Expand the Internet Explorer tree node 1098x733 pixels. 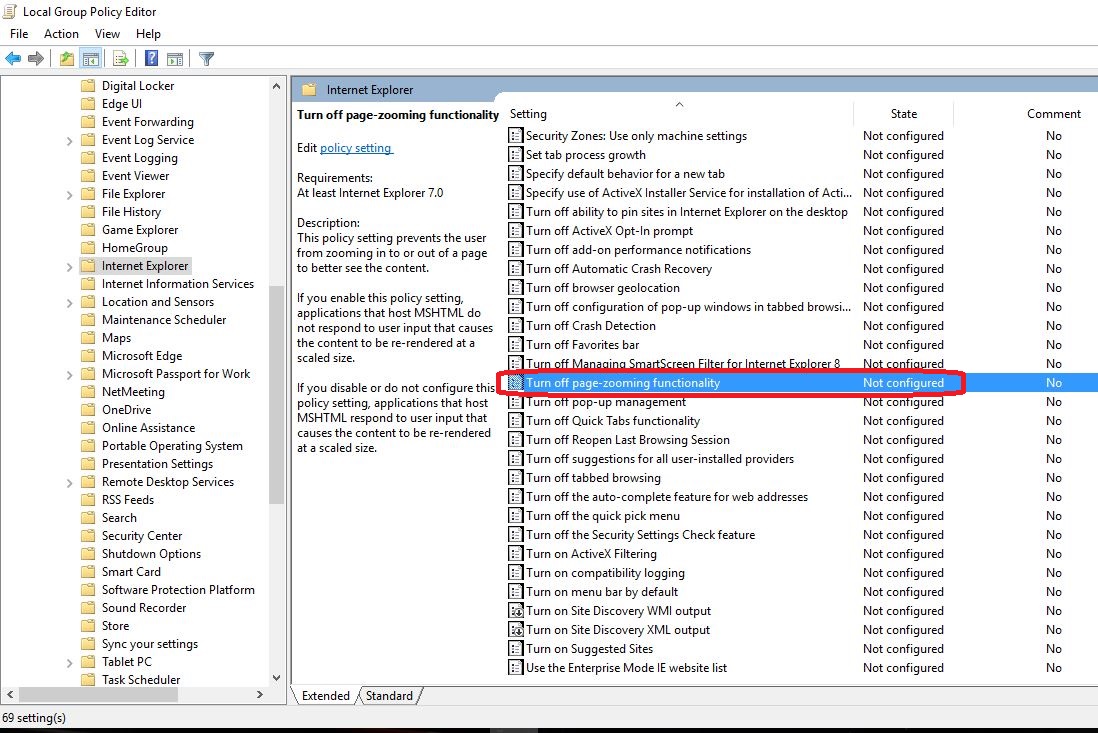(x=69, y=267)
